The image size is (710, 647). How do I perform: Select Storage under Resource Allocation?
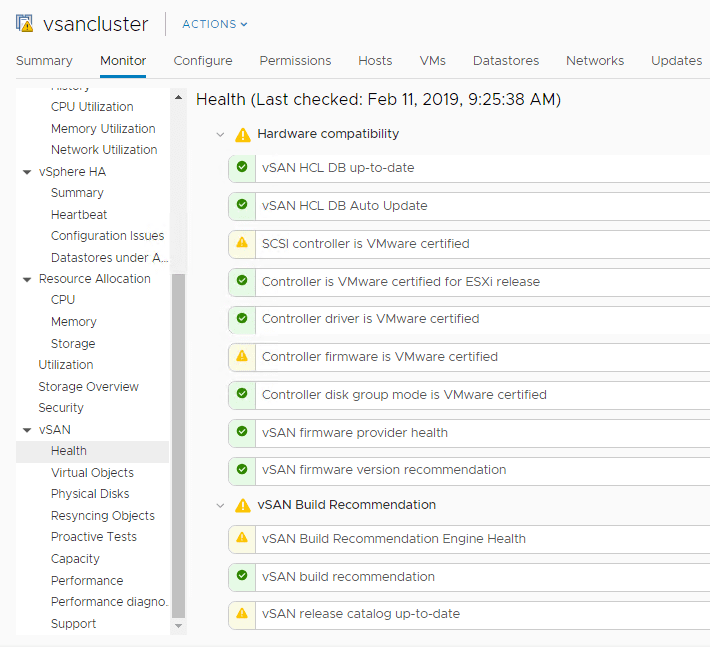(x=73, y=344)
